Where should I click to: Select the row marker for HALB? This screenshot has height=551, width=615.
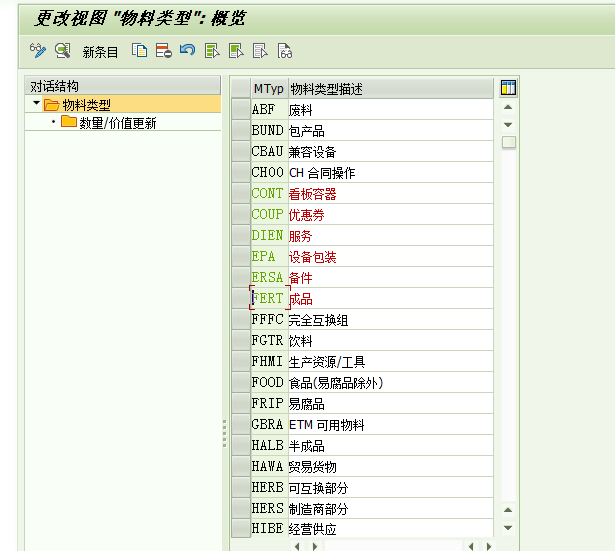(x=240, y=445)
